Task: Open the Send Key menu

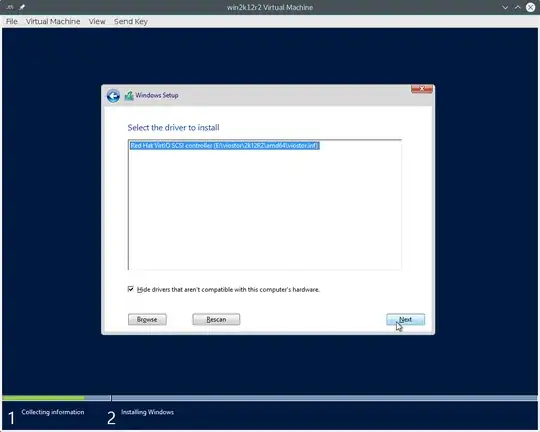Action: click(x=131, y=21)
